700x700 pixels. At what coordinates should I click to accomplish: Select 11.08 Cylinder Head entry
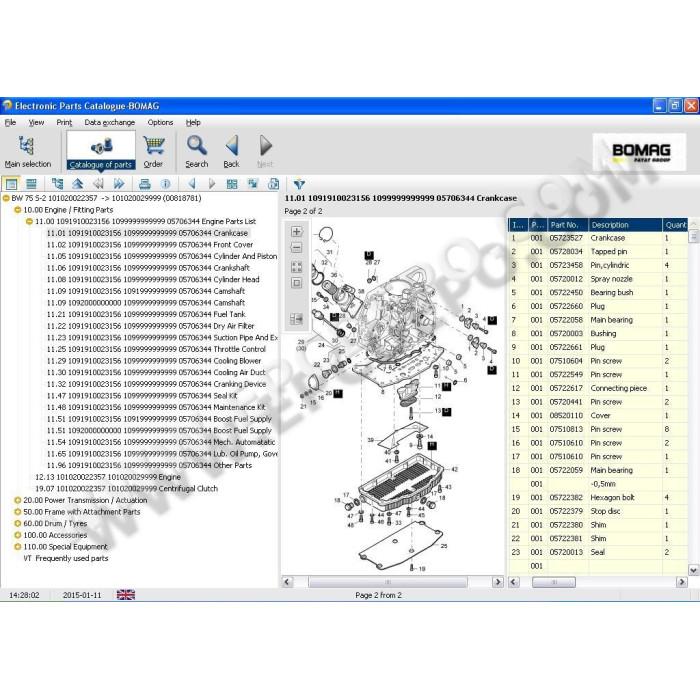(153, 279)
